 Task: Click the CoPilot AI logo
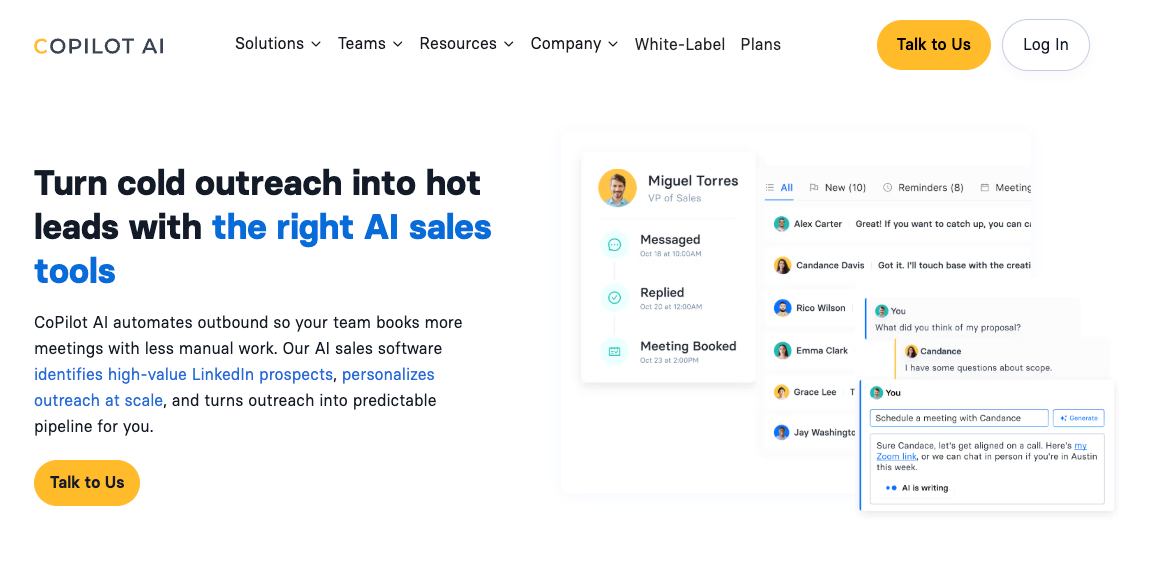pyautogui.click(x=99, y=46)
